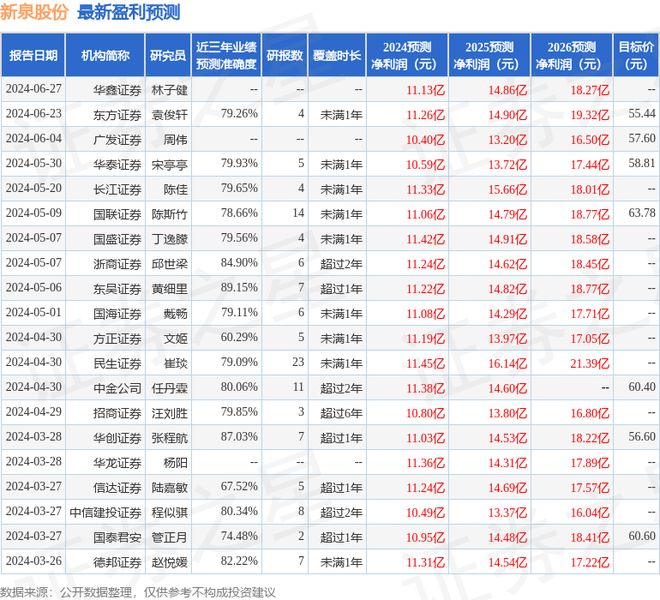Click target price 58.81

point(642,163)
